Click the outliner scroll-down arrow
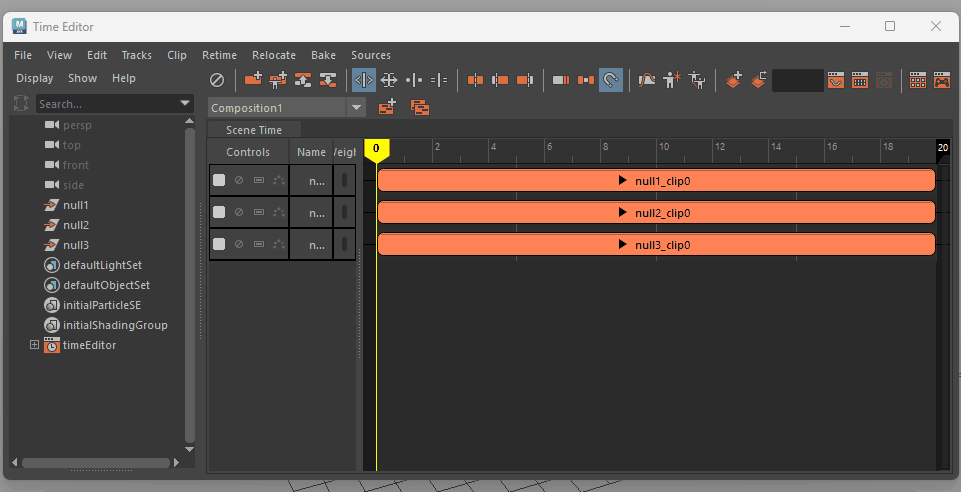961x492 pixels. [x=189, y=449]
